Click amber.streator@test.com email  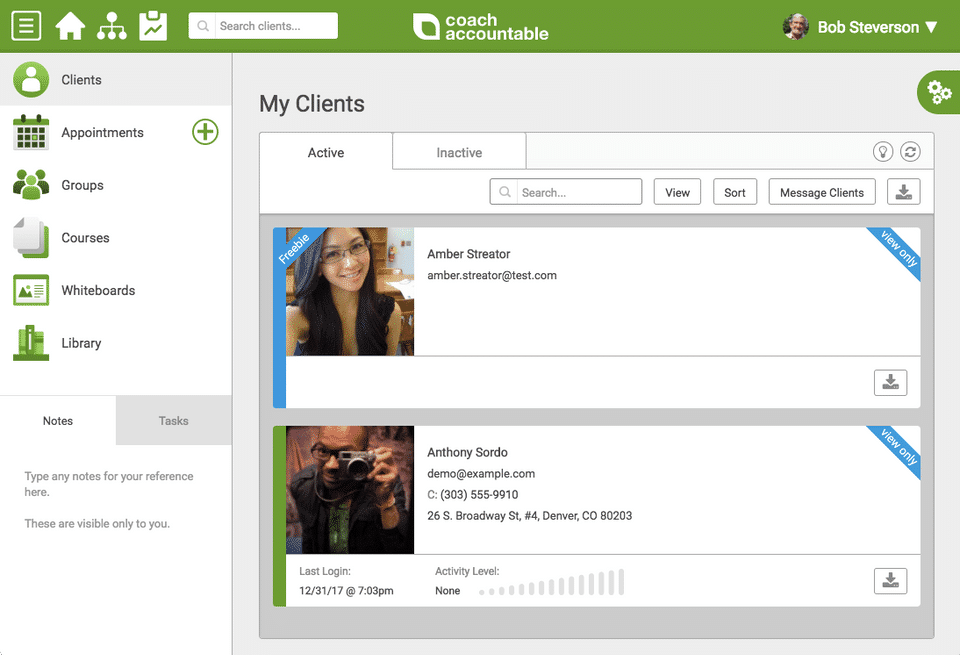tap(492, 275)
